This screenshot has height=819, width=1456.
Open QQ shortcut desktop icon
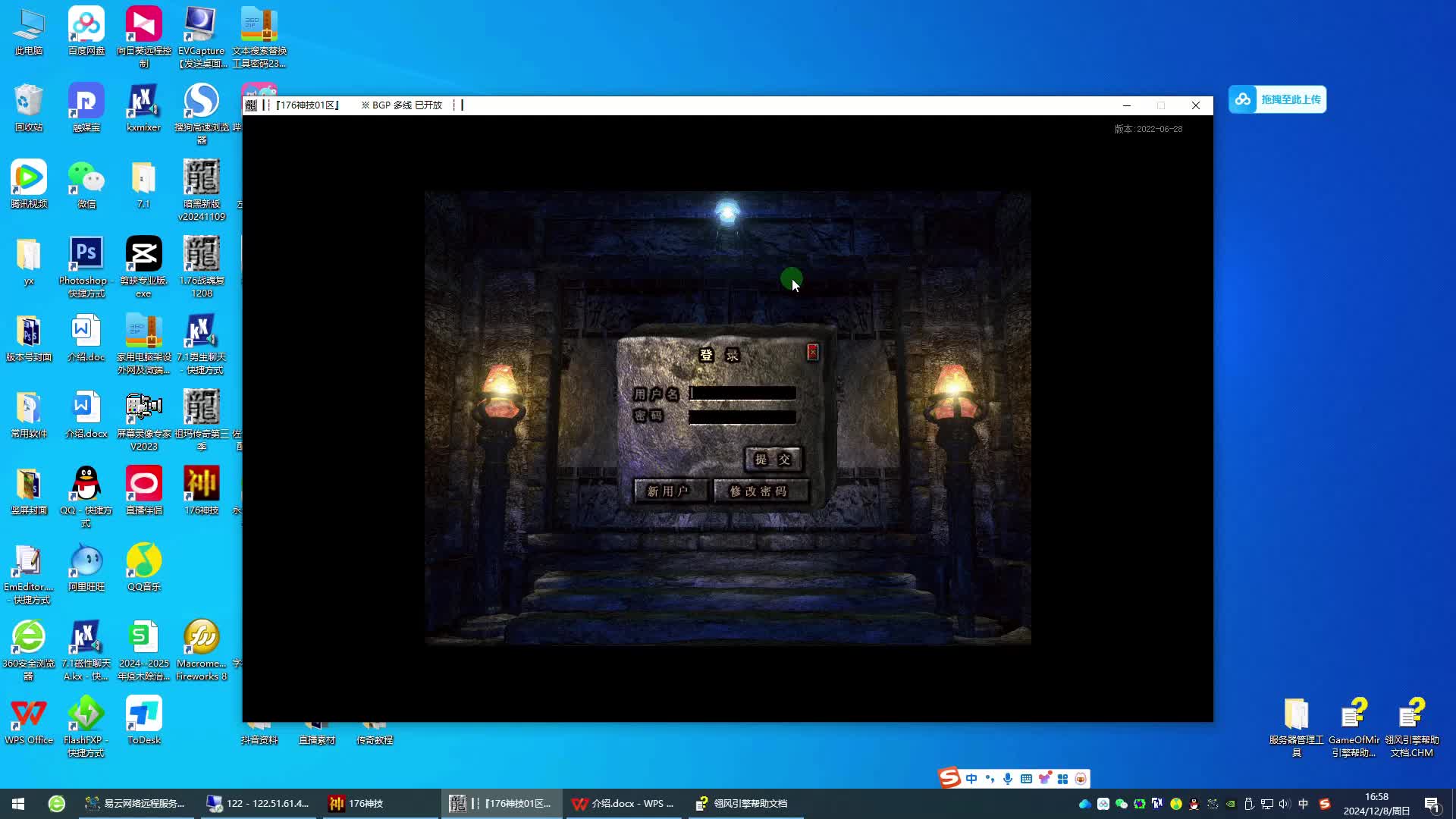coord(86,496)
